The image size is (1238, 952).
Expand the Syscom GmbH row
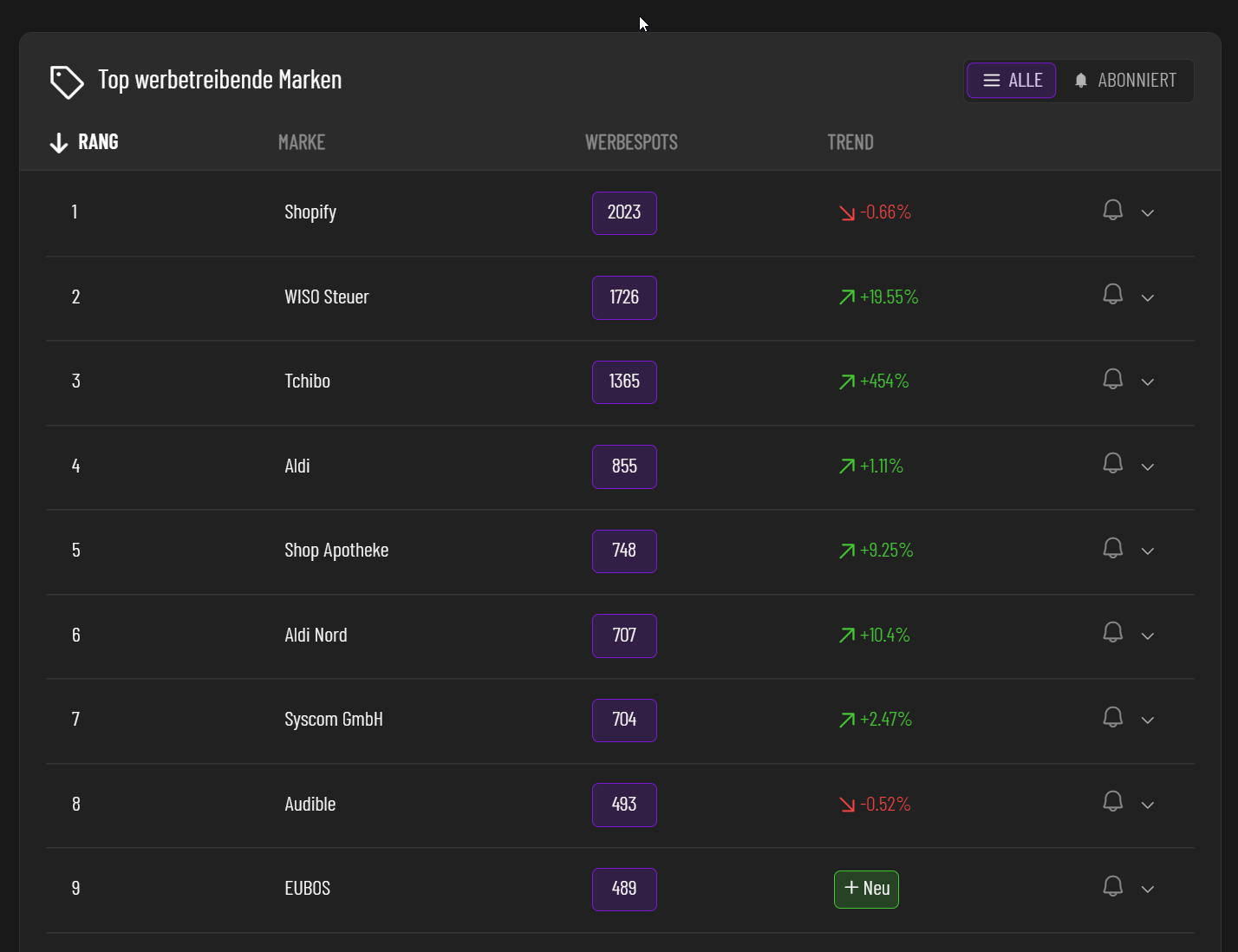(1148, 721)
